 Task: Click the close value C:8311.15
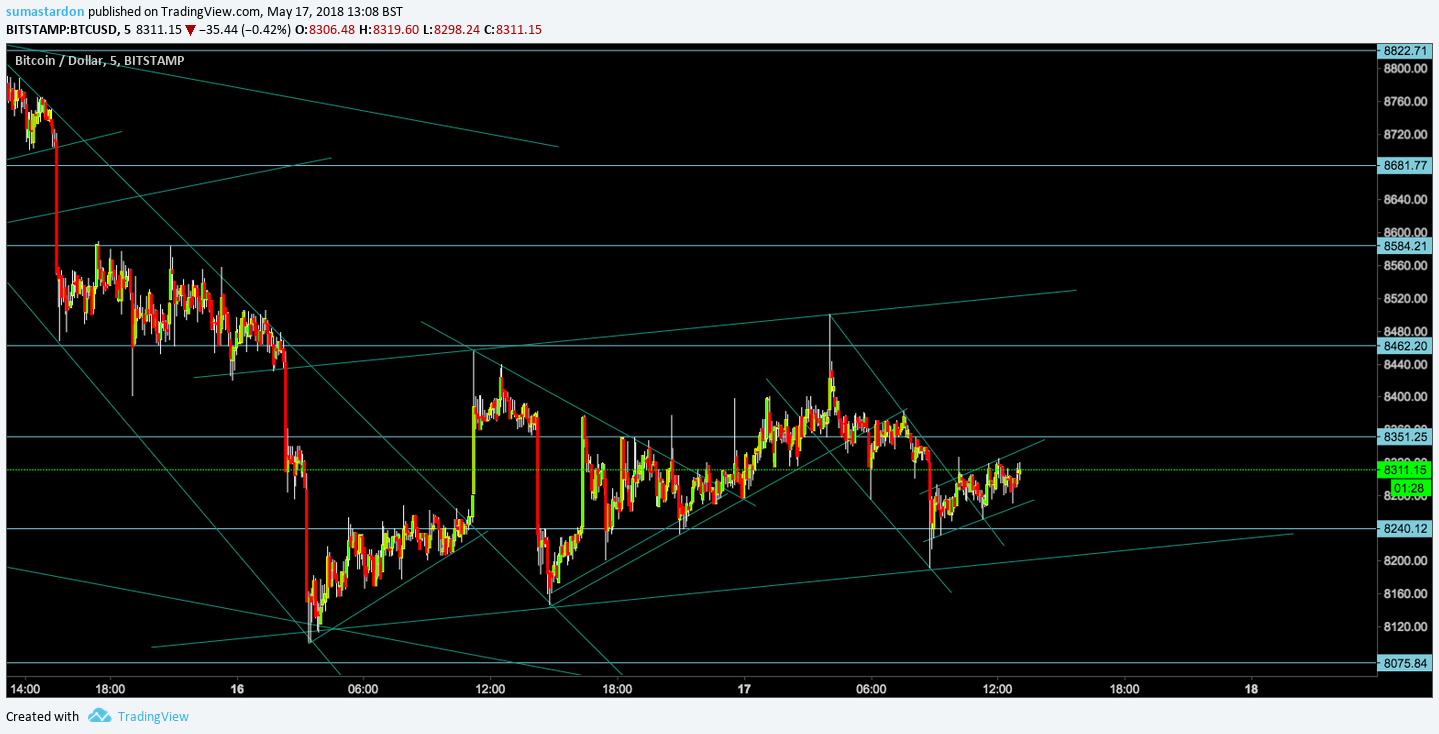pos(513,29)
